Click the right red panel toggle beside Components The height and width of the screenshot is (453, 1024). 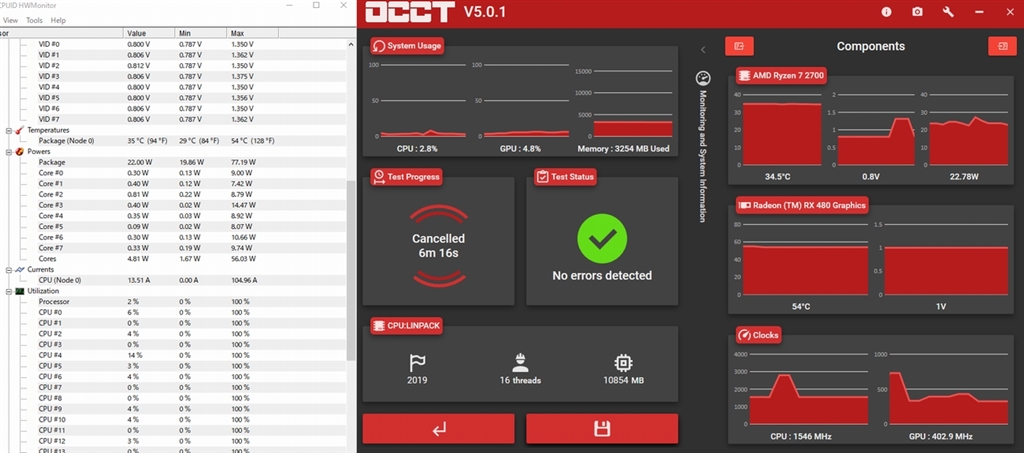pos(1002,46)
